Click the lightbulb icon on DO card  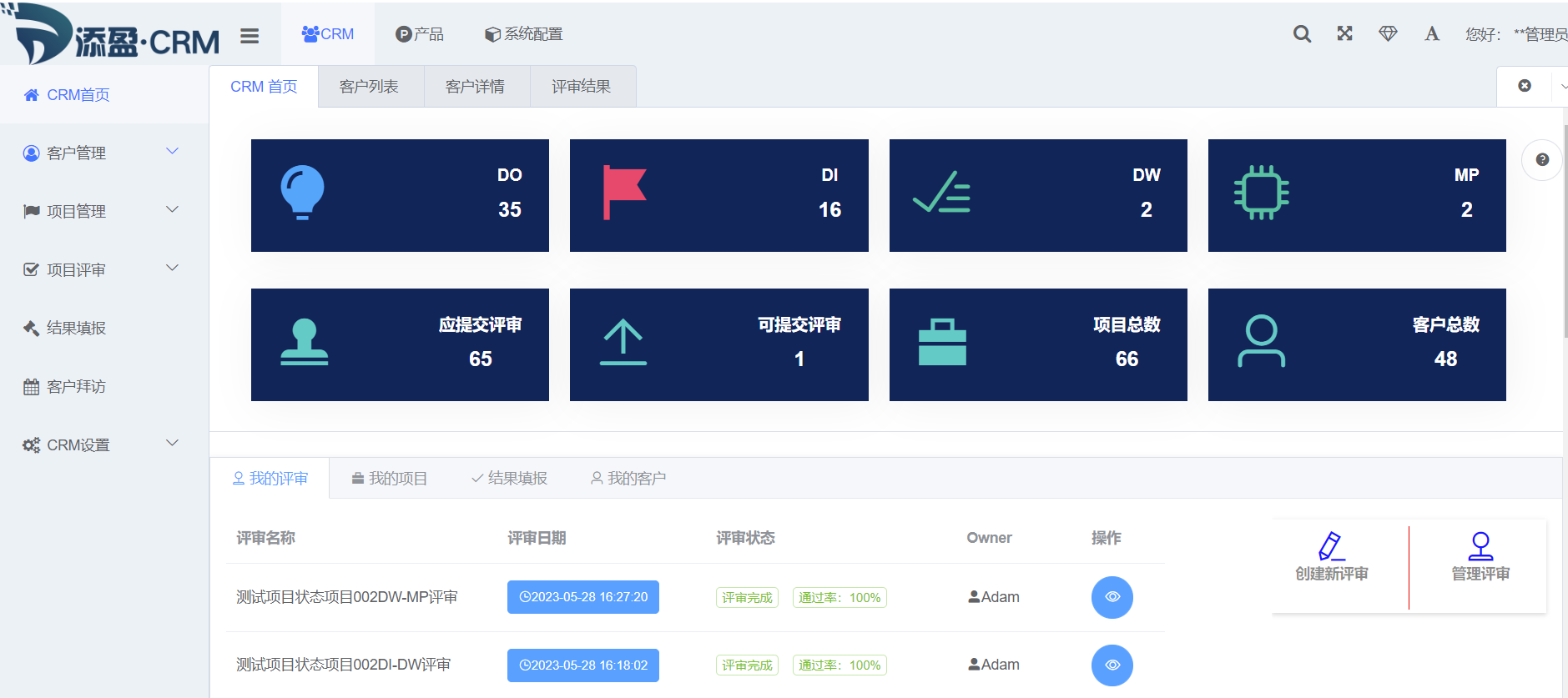(x=302, y=193)
